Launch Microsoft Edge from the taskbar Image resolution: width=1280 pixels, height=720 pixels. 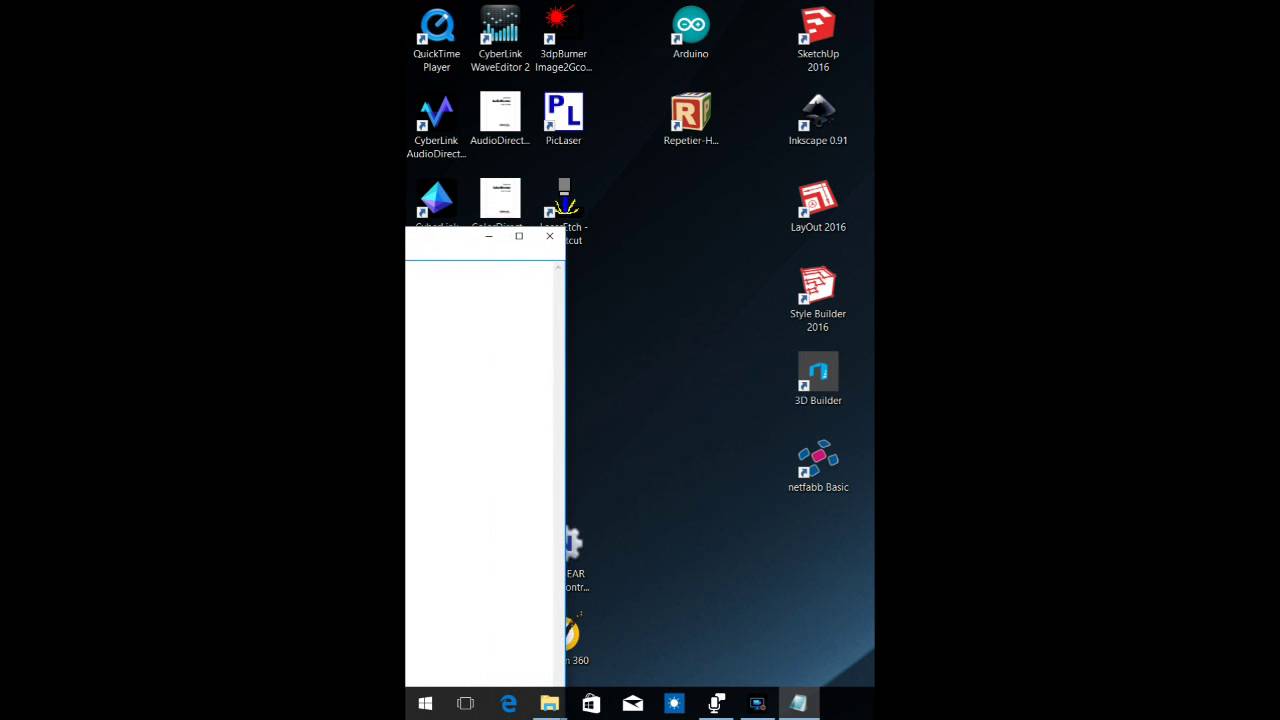508,704
